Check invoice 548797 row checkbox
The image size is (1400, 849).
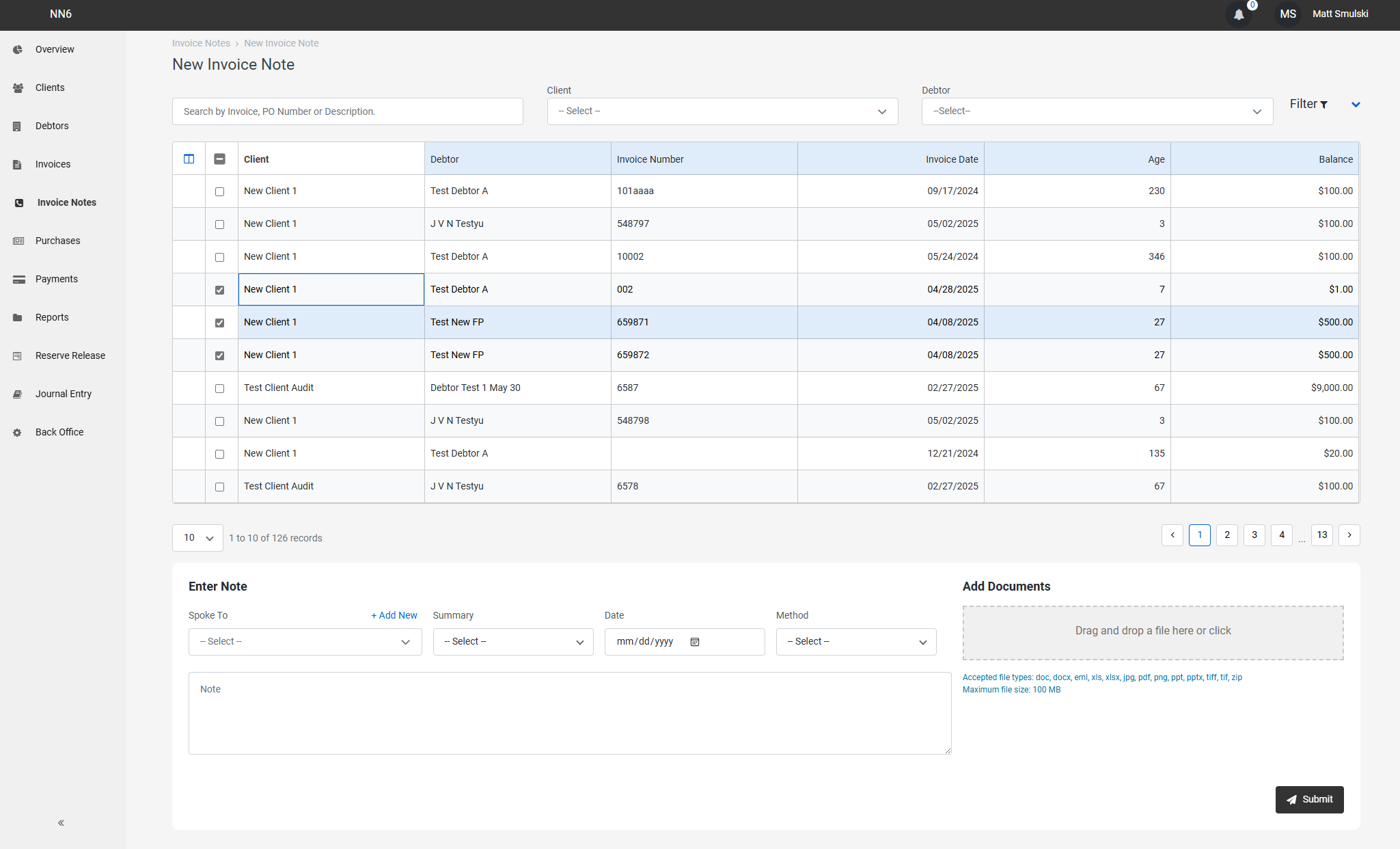pos(219,224)
